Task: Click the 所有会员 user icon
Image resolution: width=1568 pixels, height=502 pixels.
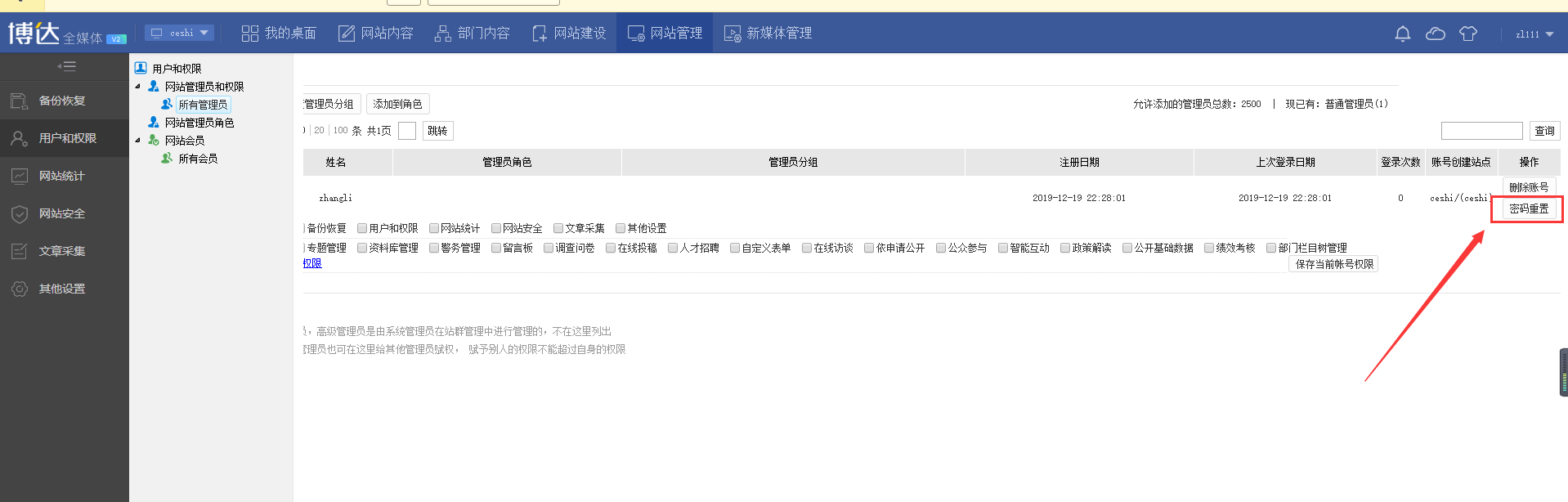Action: click(x=167, y=158)
